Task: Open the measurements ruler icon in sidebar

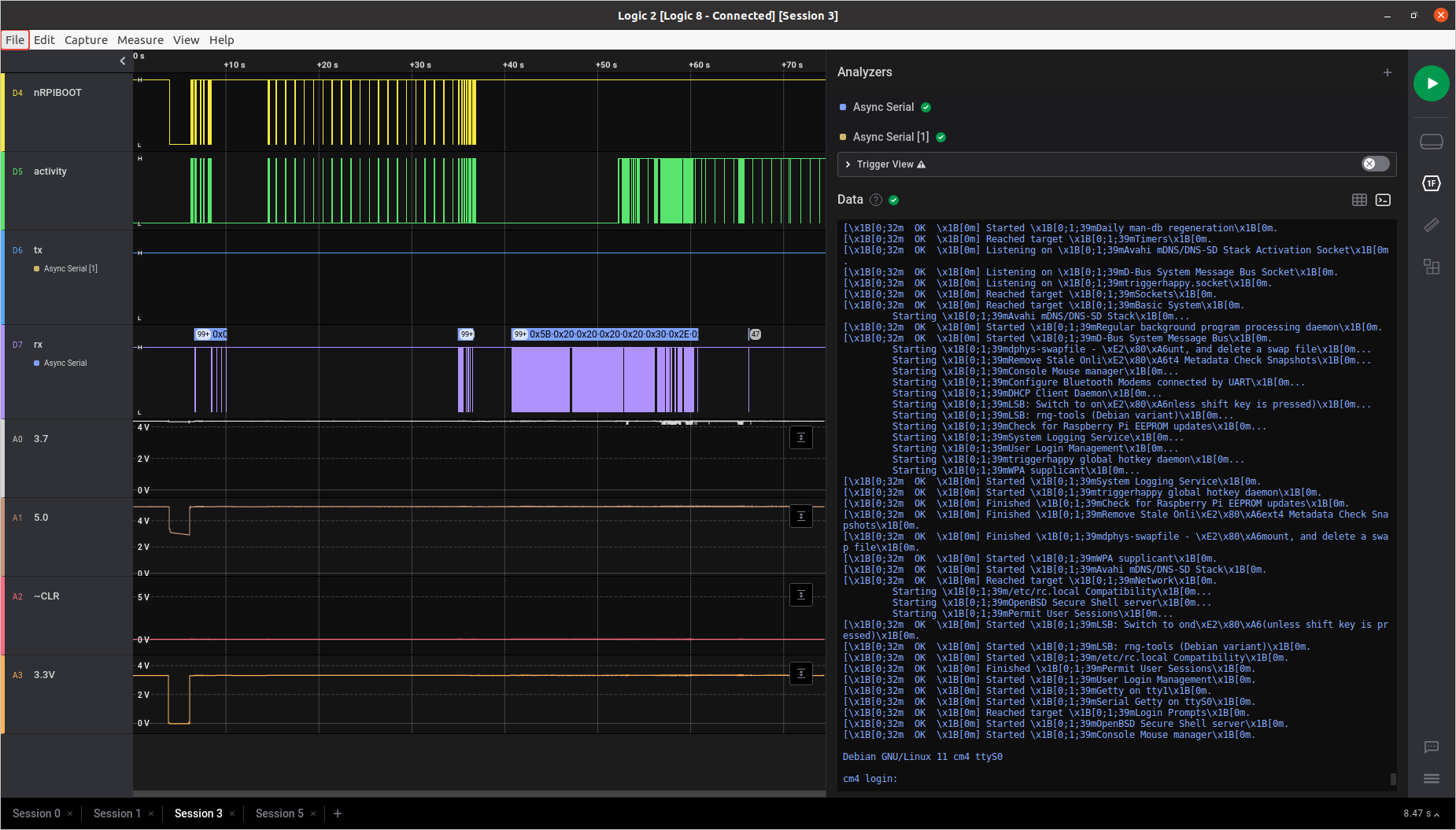Action: (1431, 226)
